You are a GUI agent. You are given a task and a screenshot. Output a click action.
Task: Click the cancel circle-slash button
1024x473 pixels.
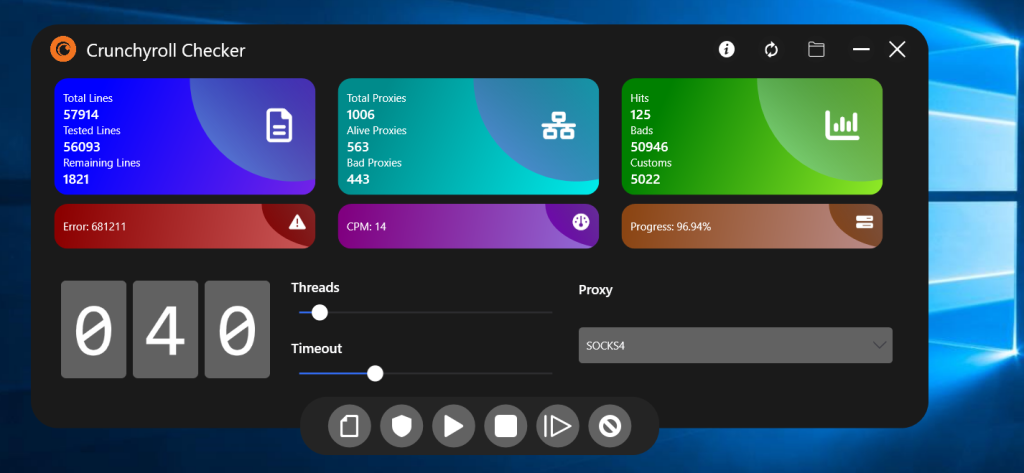pyautogui.click(x=610, y=426)
